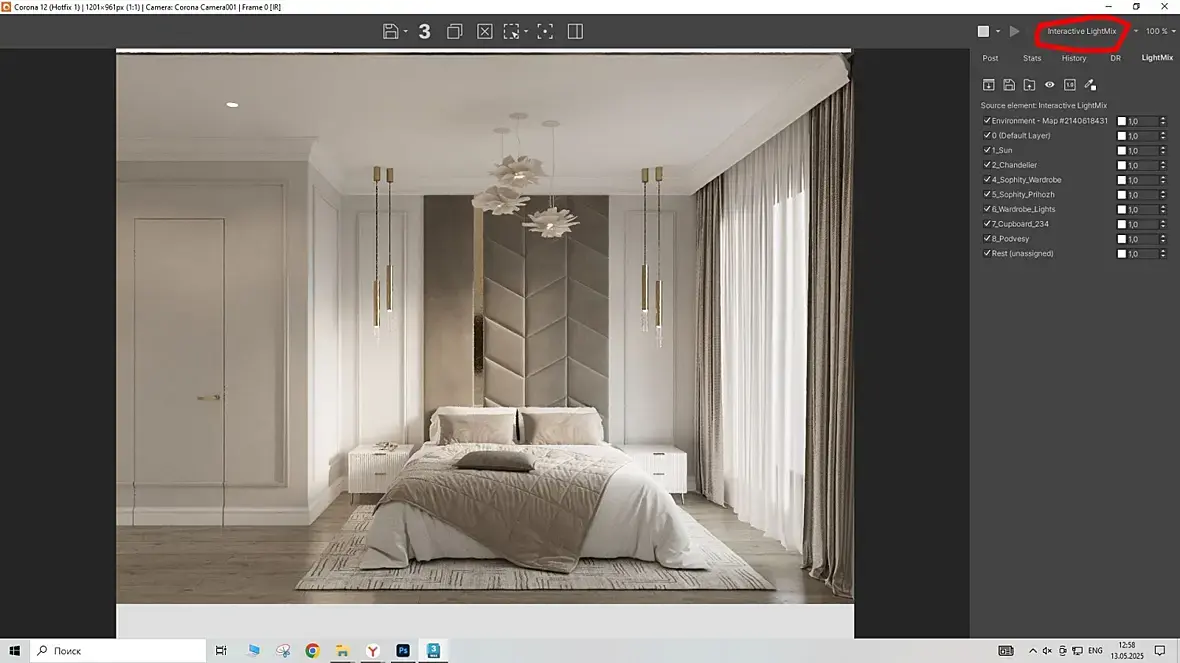Uncheck the 2_Chandelier light checkbox
This screenshot has height=663, width=1180.
[x=987, y=165]
